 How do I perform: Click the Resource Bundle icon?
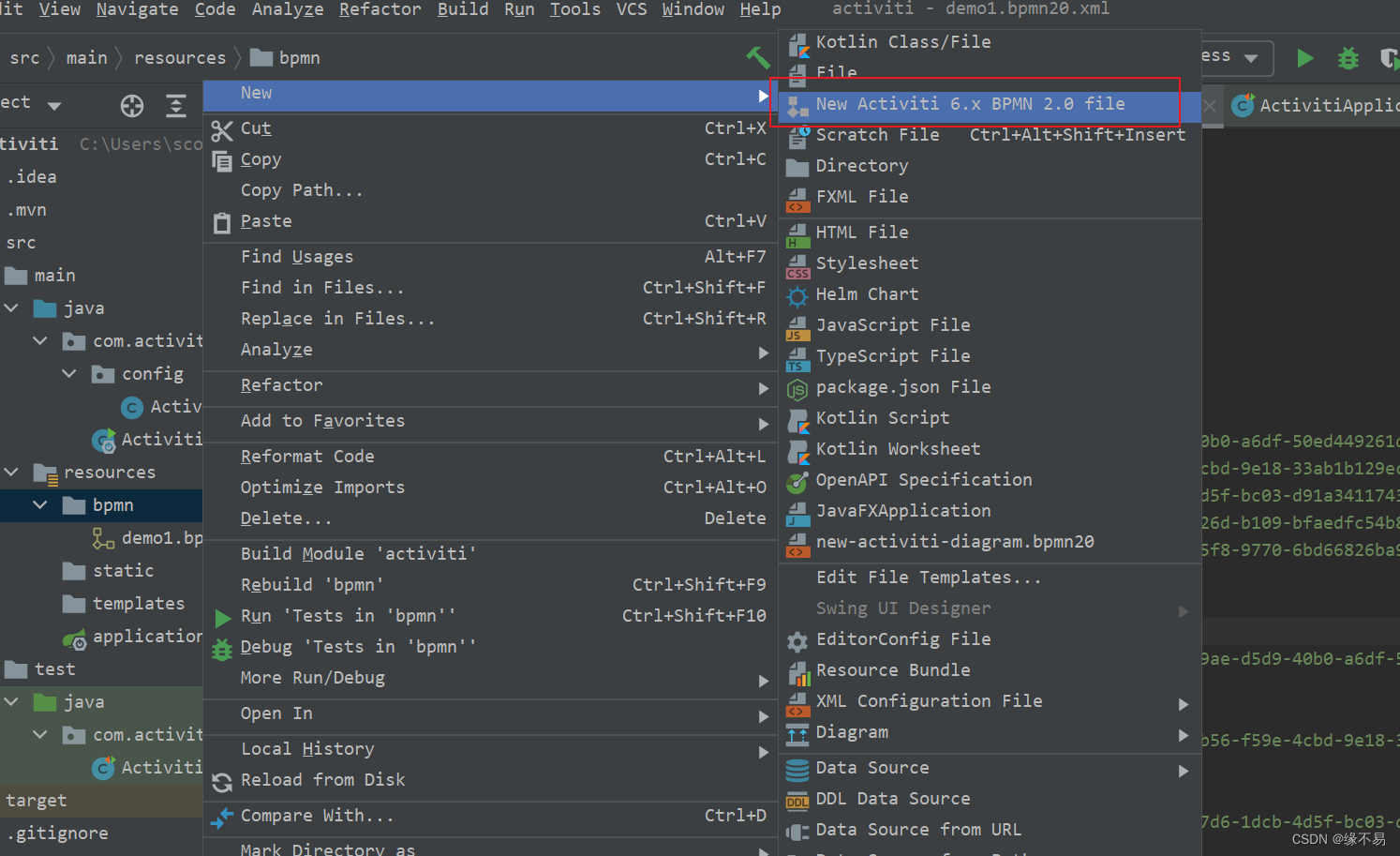[x=797, y=672]
